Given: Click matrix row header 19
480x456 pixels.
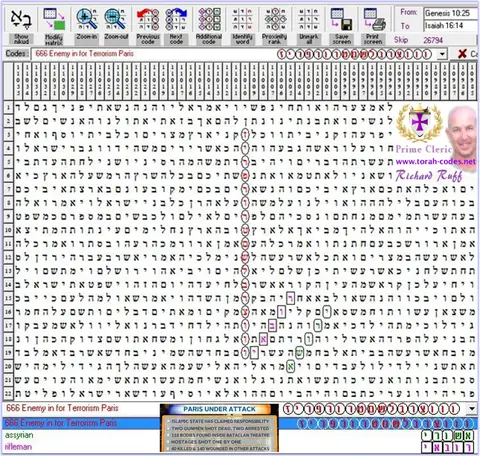Looking at the screenshot, I should [x=8, y=352].
